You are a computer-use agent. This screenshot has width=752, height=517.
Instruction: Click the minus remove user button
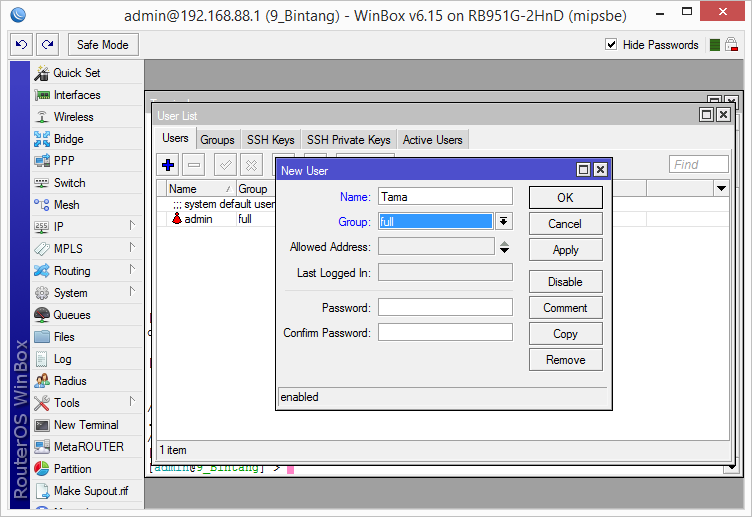click(194, 165)
